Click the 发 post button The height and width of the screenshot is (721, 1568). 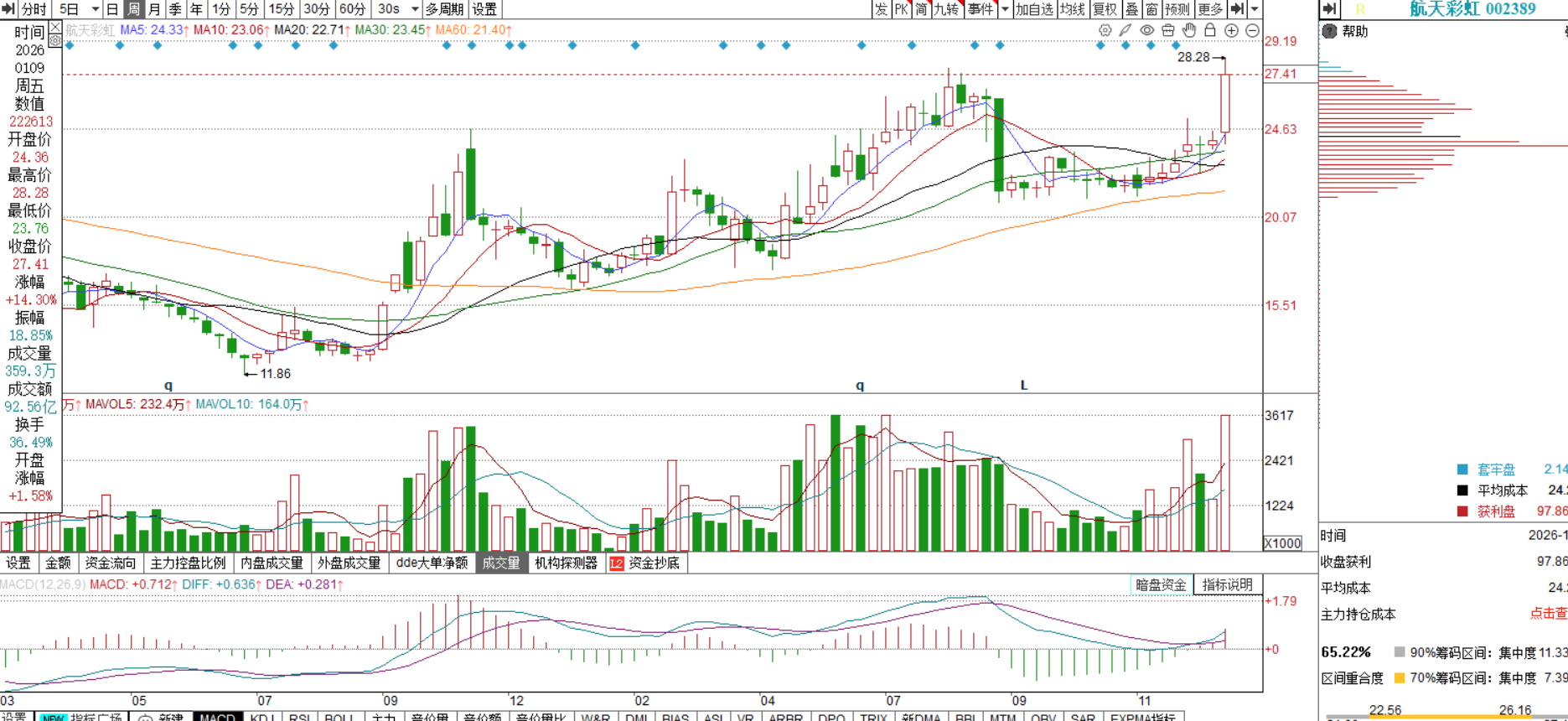pos(881,9)
